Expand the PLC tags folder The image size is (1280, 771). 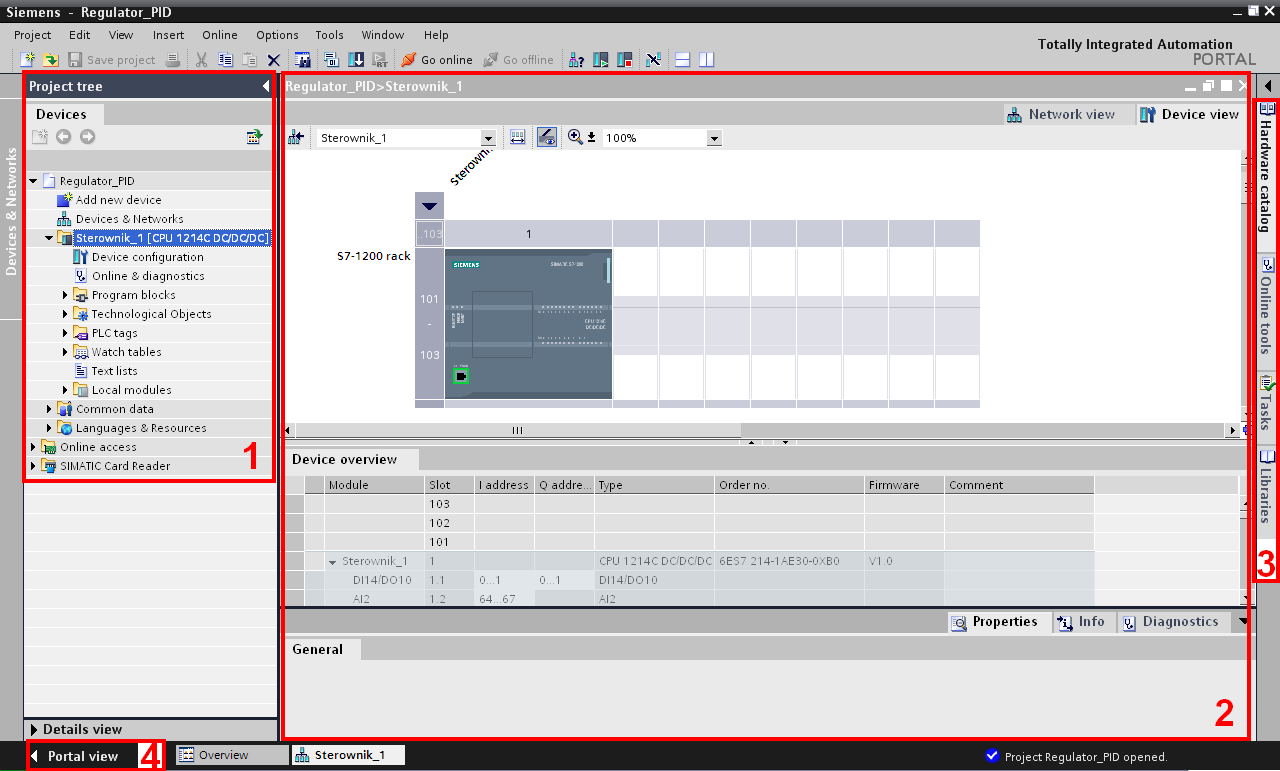[66, 333]
